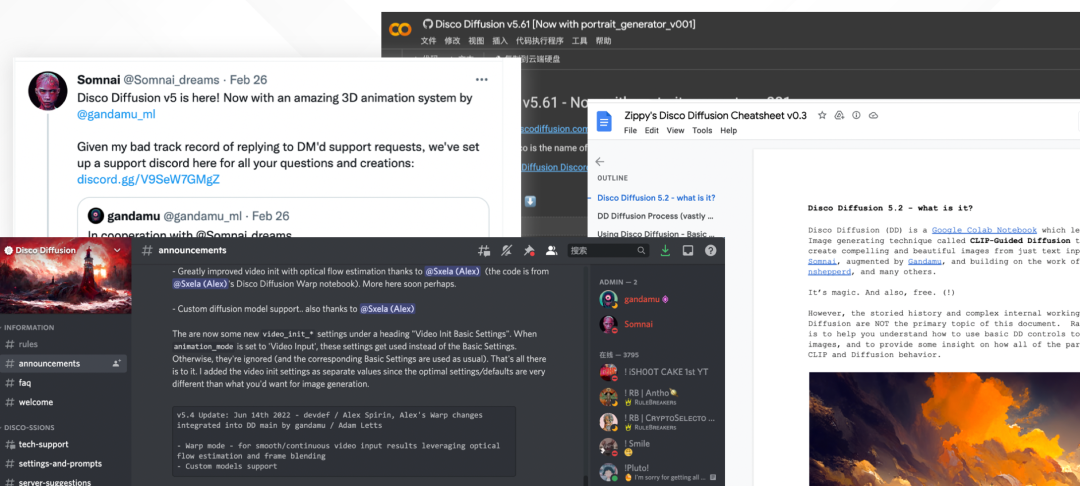Open the 帮助 menu in Colab
1080x486 pixels.
pyautogui.click(x=603, y=41)
